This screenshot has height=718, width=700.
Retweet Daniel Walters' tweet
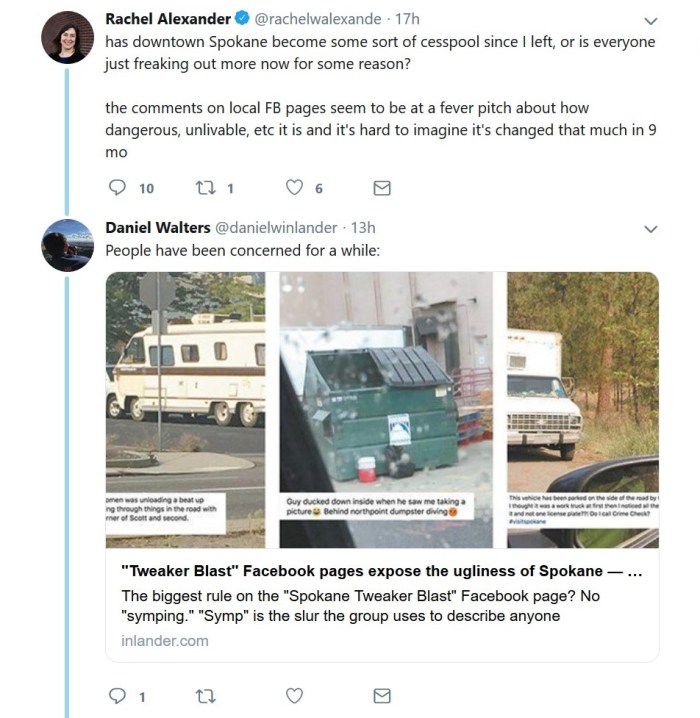pyautogui.click(x=205, y=696)
